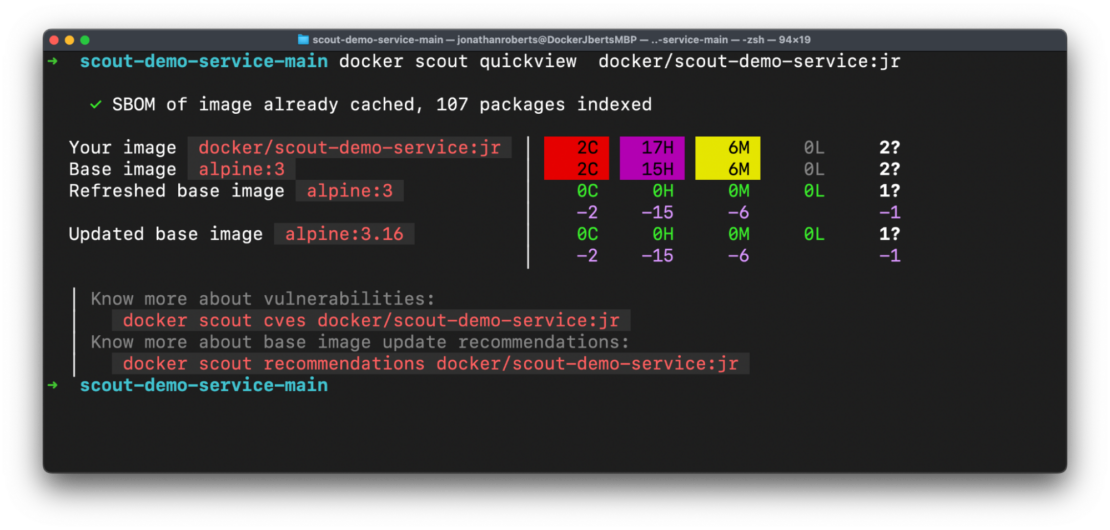Click the green prompt arrow on the last line

pos(53,385)
